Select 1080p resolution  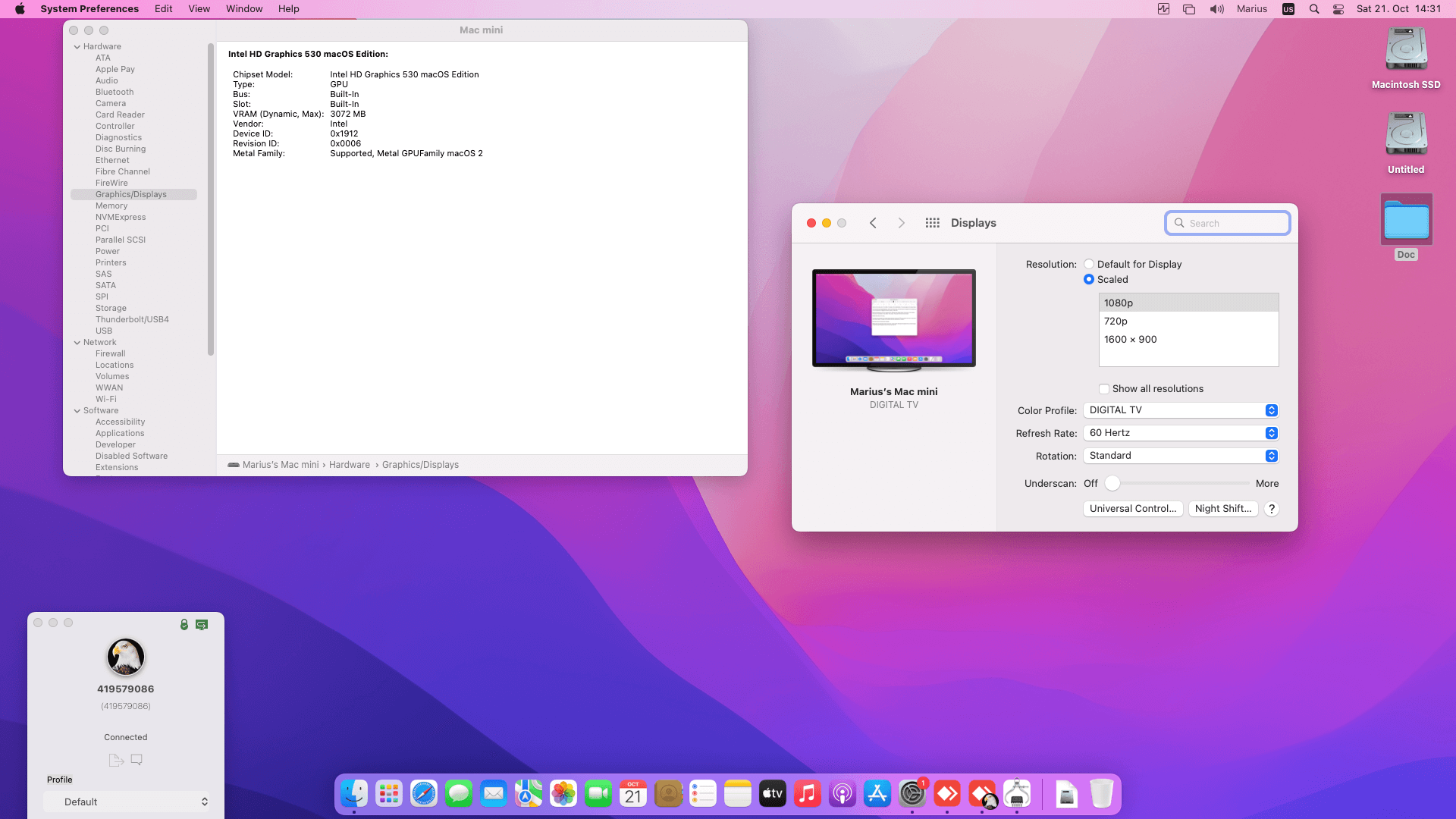[1188, 303]
